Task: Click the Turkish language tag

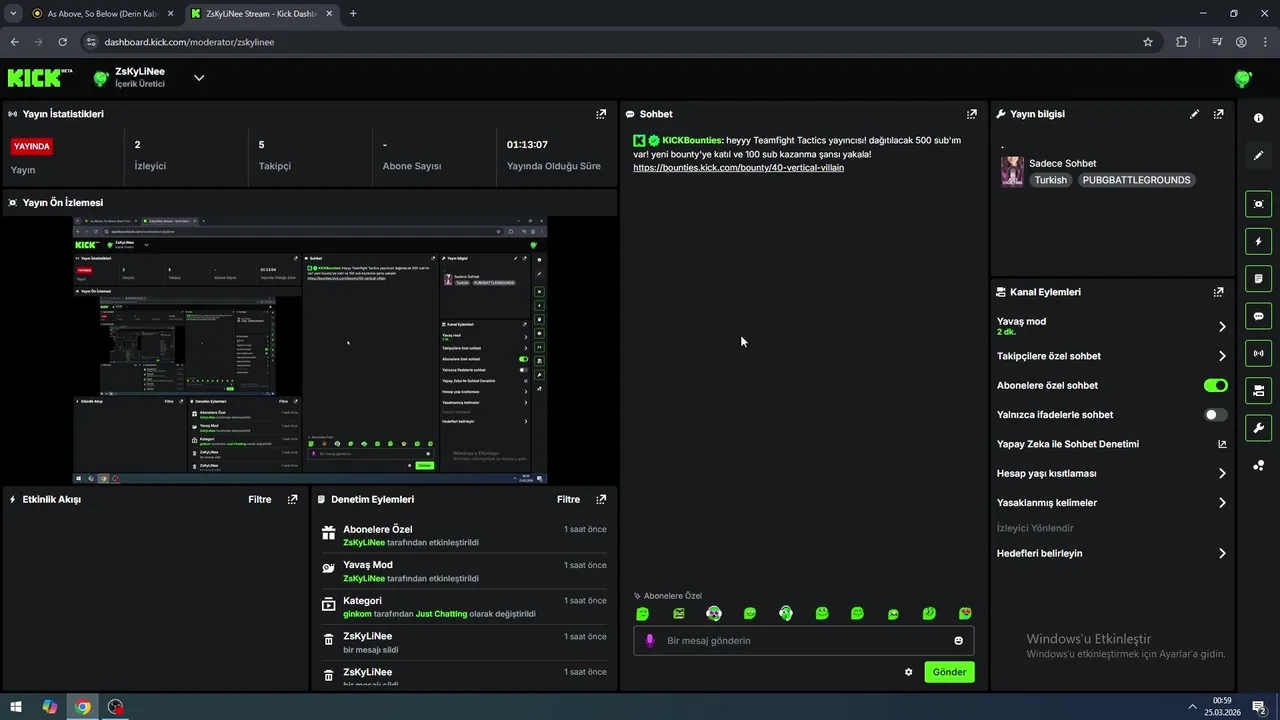Action: (x=1050, y=180)
